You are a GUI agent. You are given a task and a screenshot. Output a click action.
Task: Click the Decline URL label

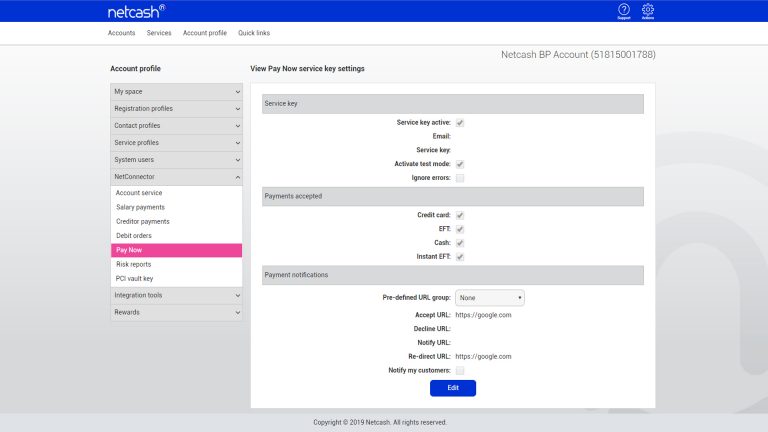(x=432, y=329)
